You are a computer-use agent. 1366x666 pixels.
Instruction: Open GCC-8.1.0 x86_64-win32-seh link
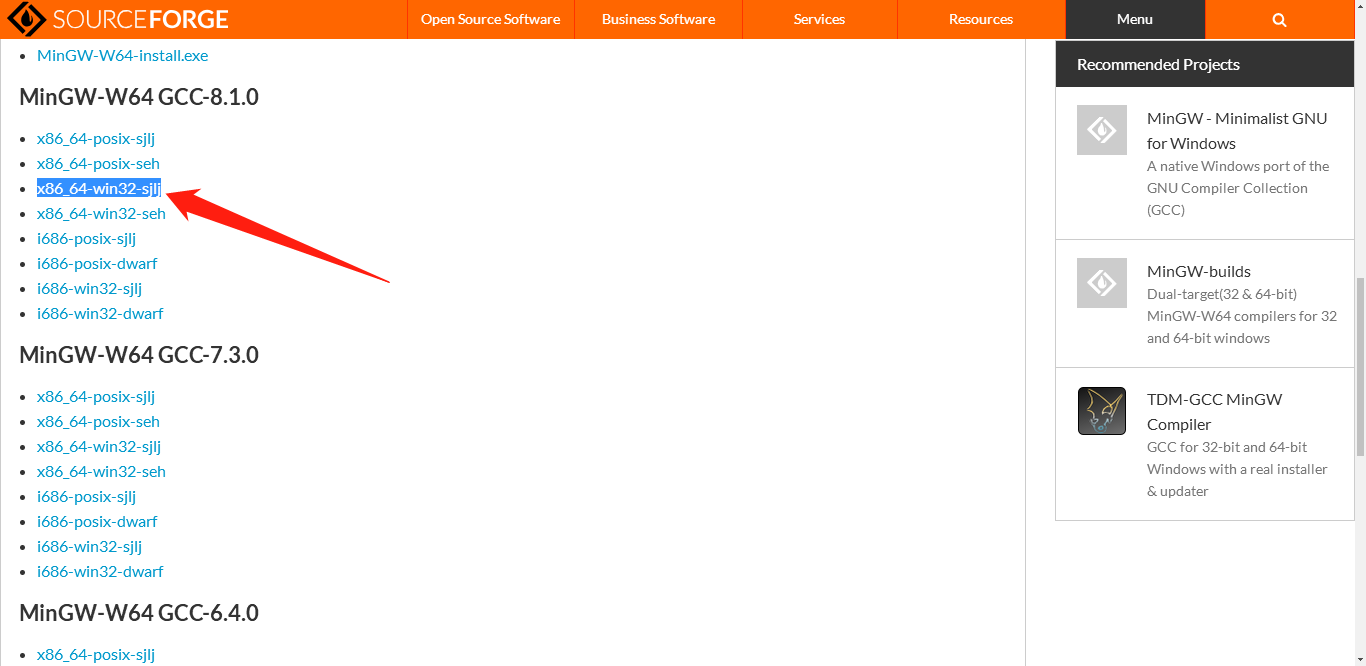coord(101,213)
